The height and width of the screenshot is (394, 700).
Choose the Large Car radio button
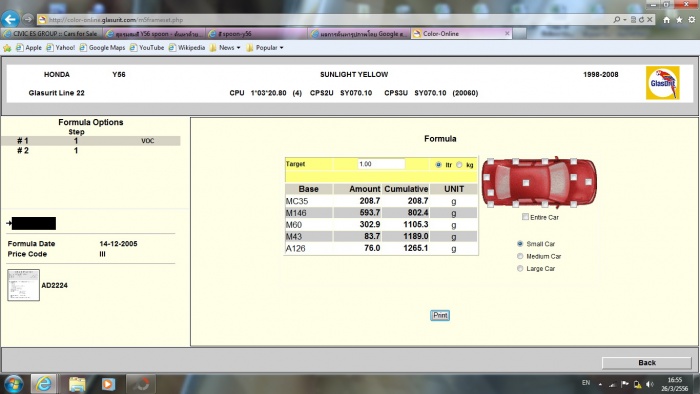pyautogui.click(x=520, y=269)
